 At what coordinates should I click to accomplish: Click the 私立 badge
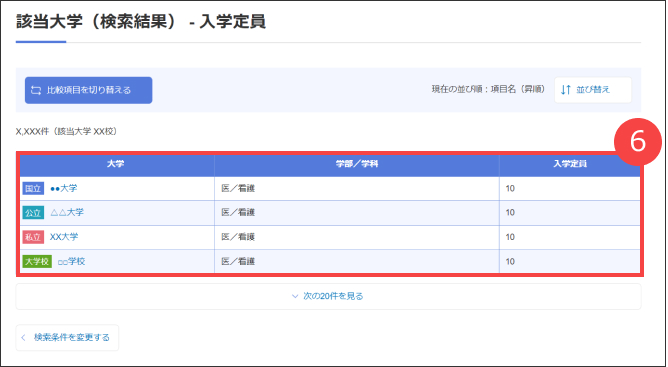click(33, 237)
